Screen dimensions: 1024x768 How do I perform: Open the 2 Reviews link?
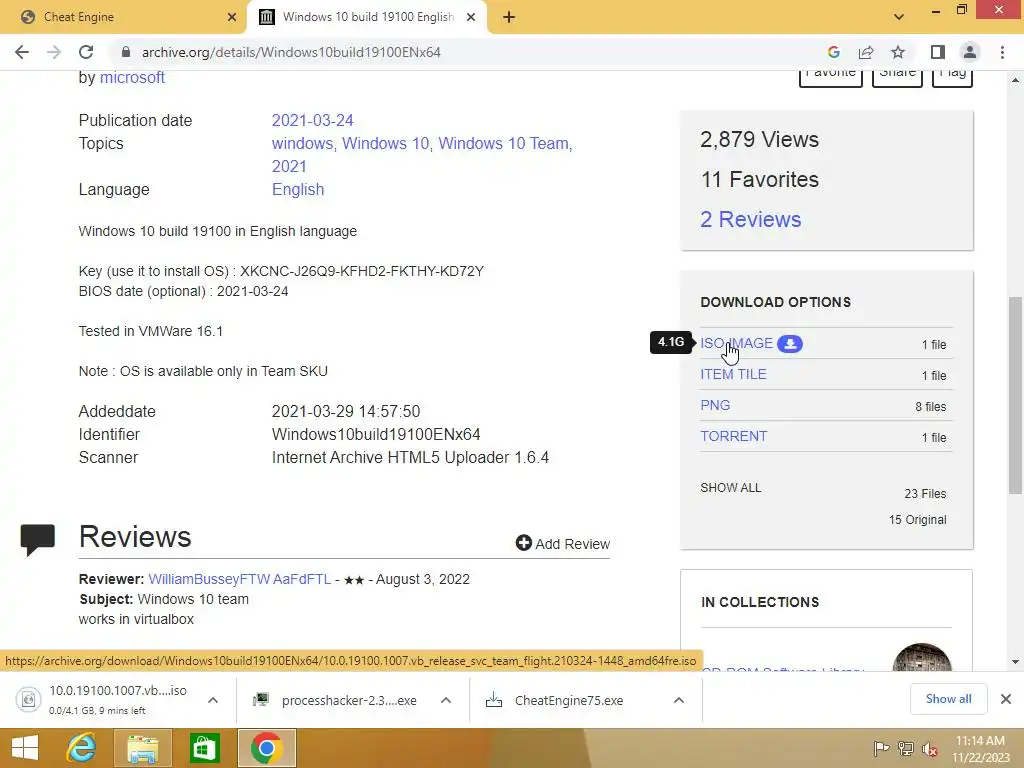750,219
